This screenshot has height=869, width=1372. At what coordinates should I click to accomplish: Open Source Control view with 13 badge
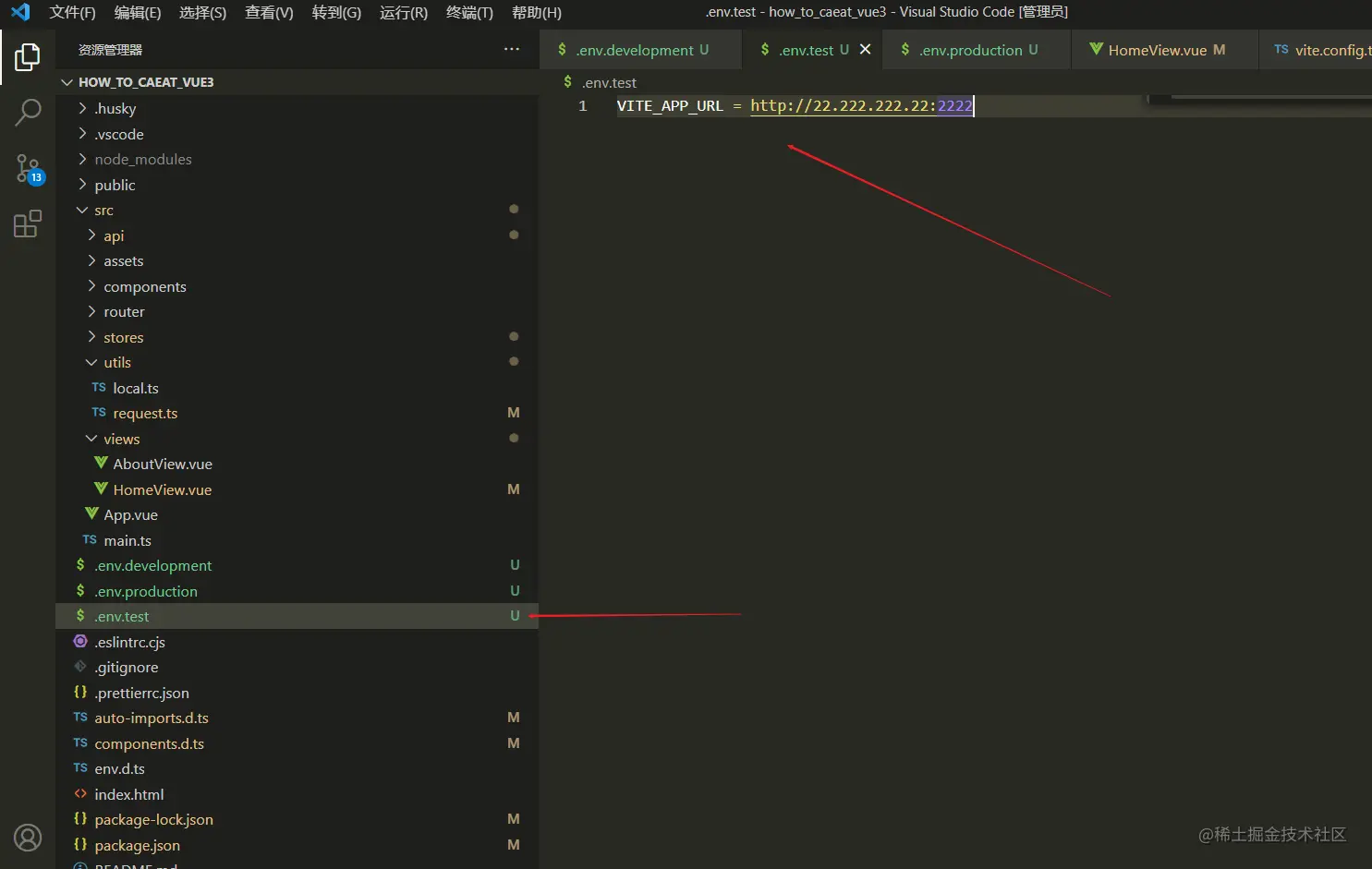pos(28,169)
